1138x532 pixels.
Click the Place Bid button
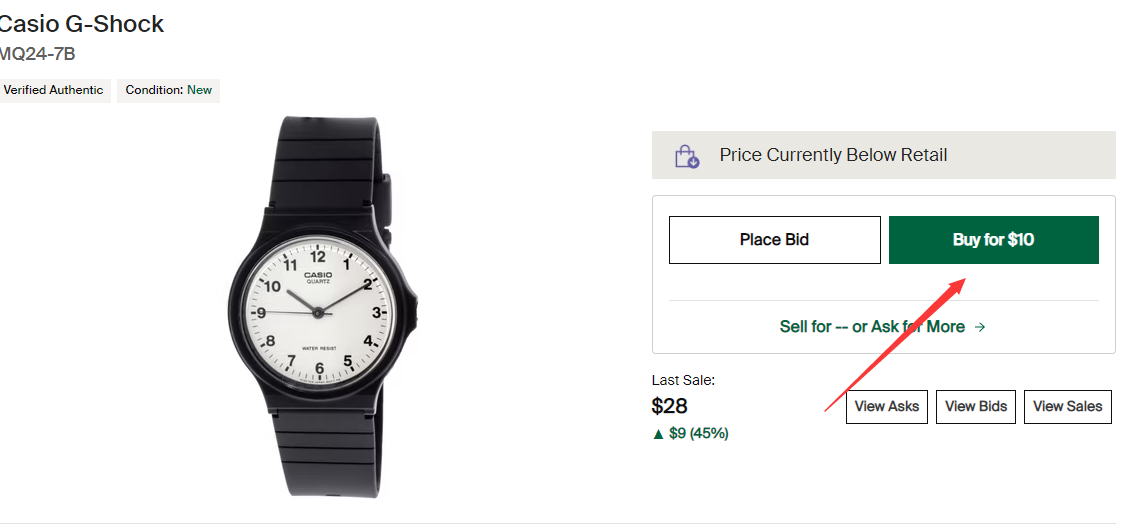(x=774, y=240)
